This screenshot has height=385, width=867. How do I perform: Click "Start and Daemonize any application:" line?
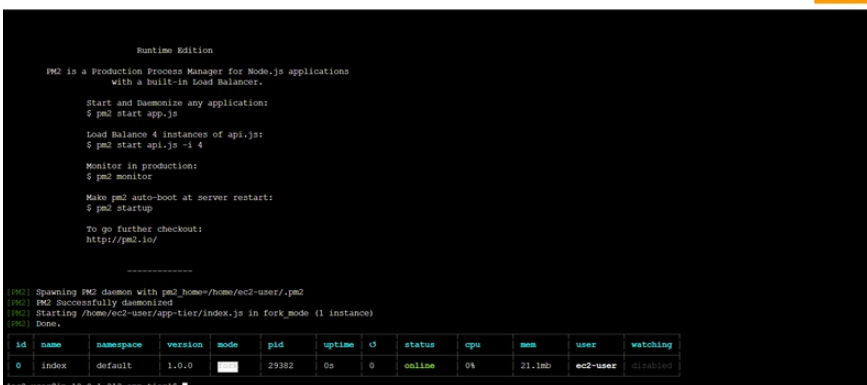tap(177, 103)
